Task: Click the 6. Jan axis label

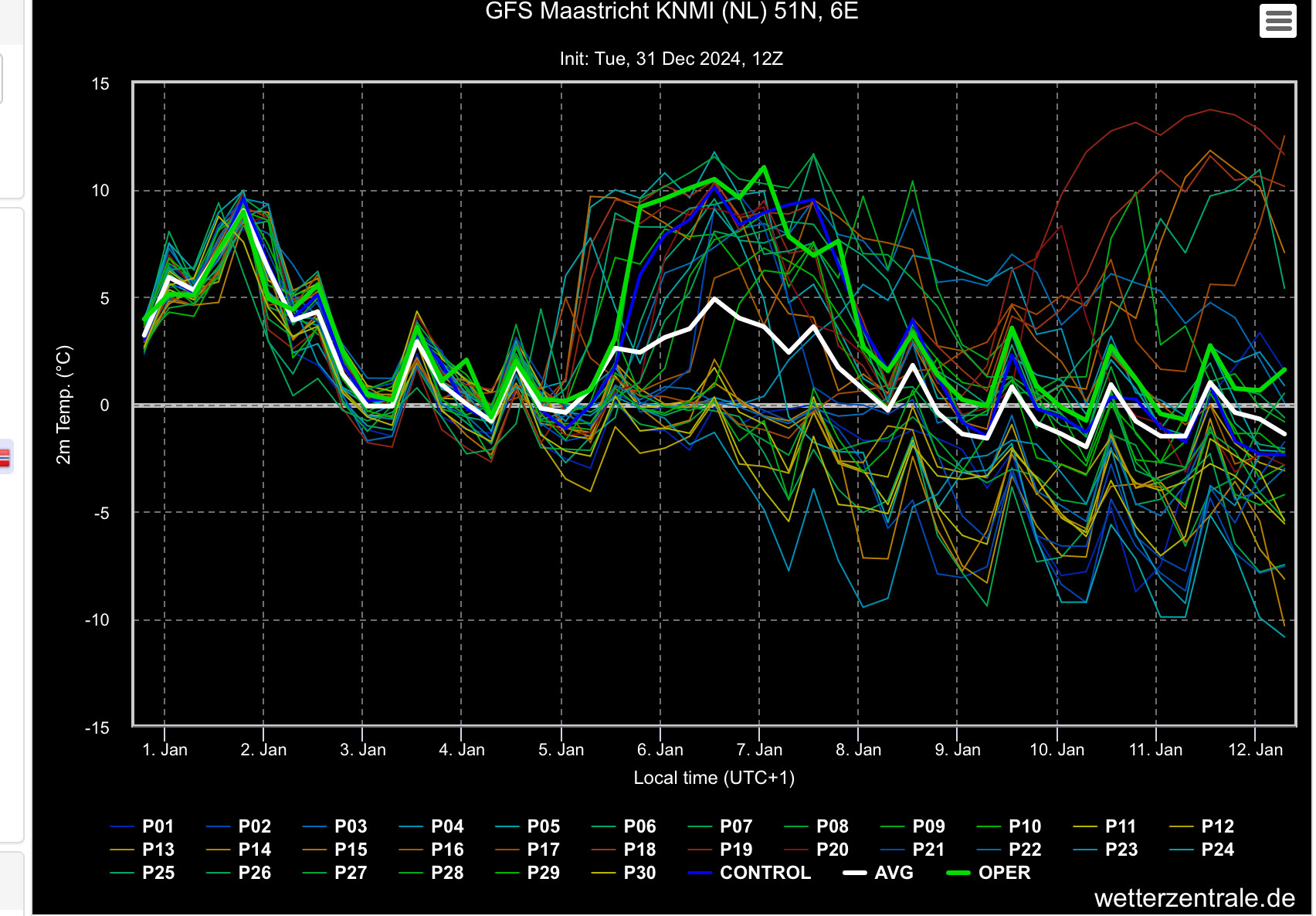Action: (660, 750)
